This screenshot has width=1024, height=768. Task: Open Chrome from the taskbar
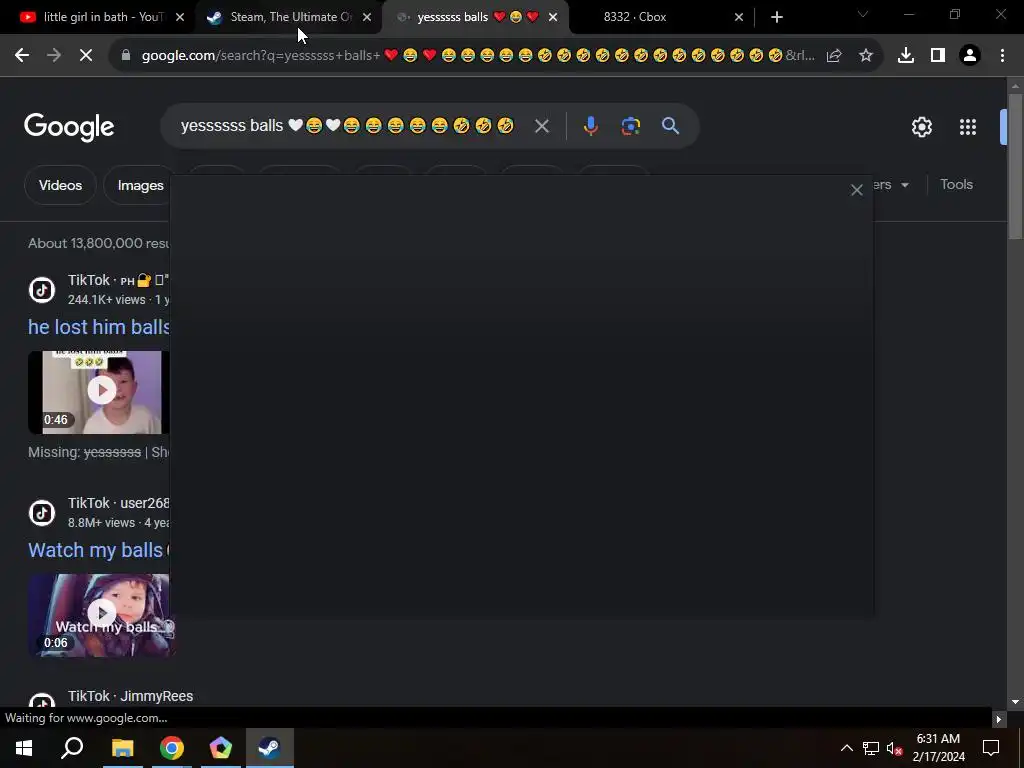pyautogui.click(x=172, y=748)
